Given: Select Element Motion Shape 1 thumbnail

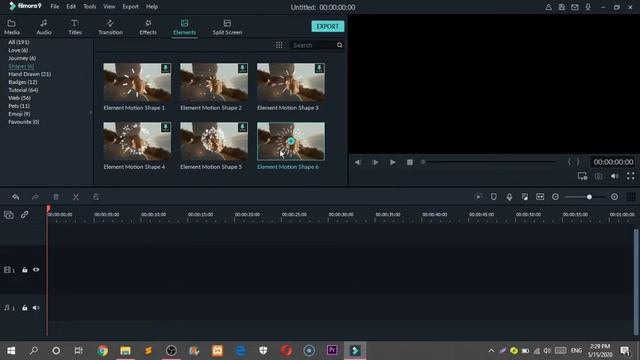Looking at the screenshot, I should click(x=137, y=82).
